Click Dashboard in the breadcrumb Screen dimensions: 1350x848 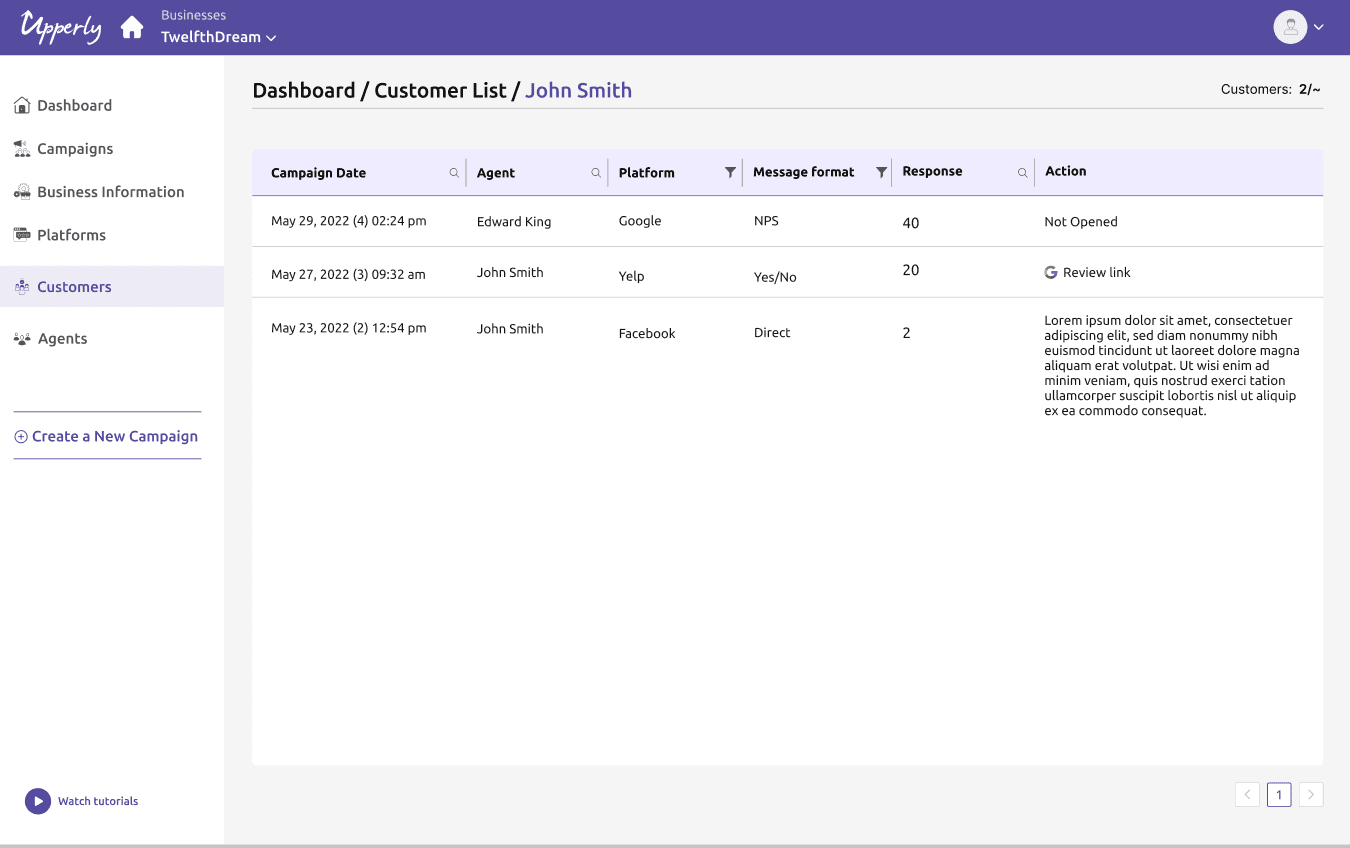304,90
